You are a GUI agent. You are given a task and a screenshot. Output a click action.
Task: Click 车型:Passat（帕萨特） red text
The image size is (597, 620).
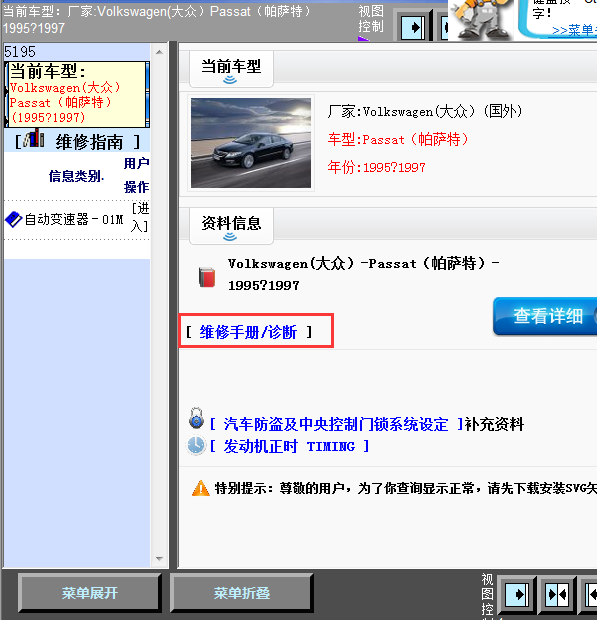tap(398, 140)
